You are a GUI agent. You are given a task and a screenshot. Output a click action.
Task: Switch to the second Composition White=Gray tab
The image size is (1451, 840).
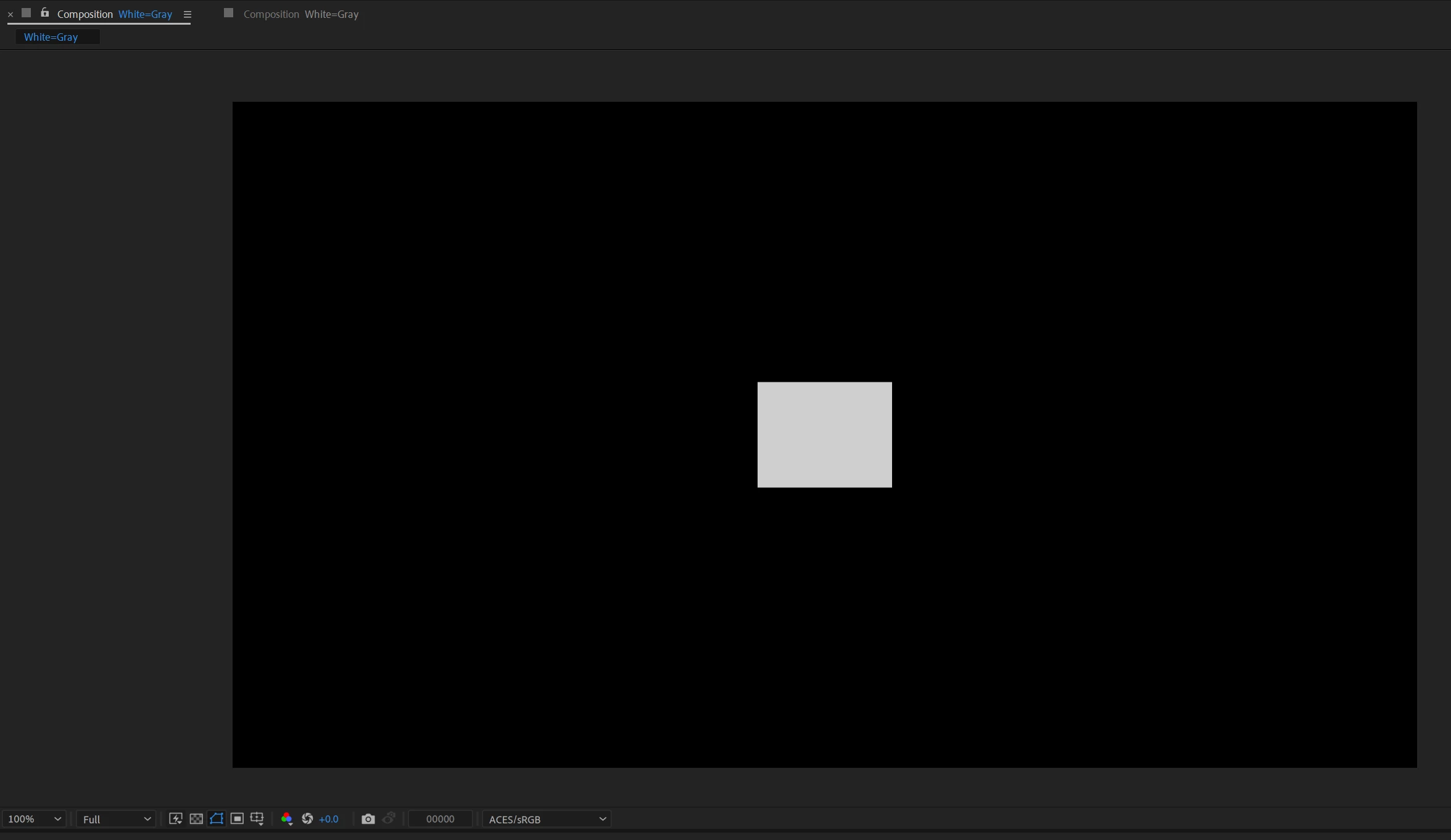tap(300, 14)
